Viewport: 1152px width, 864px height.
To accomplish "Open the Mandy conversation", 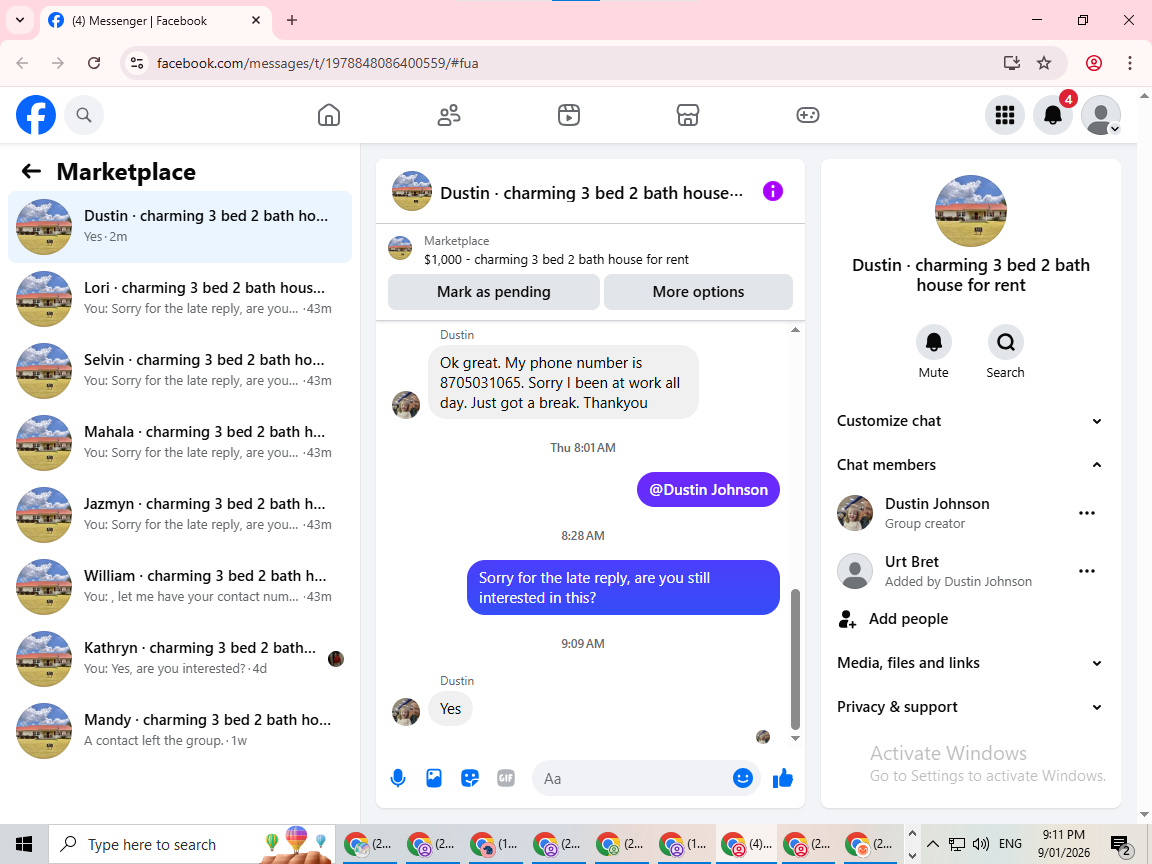I will coord(180,731).
